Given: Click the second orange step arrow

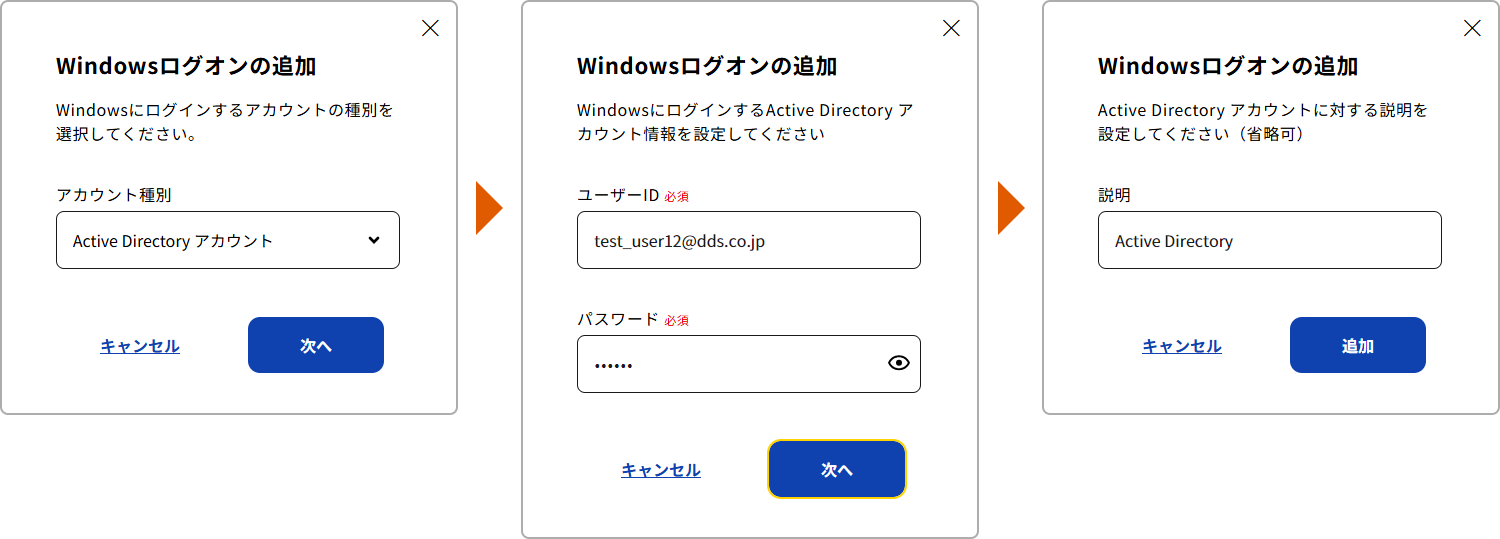Looking at the screenshot, I should tap(1011, 208).
